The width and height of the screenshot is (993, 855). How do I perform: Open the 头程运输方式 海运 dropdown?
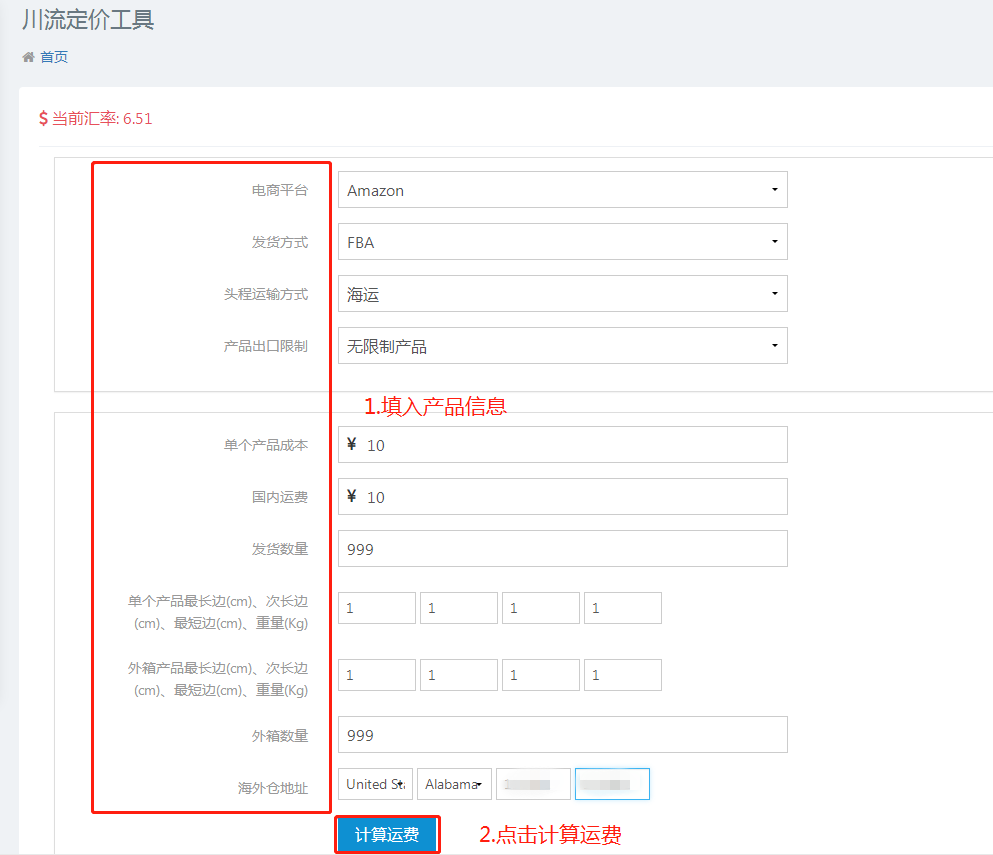coord(562,293)
